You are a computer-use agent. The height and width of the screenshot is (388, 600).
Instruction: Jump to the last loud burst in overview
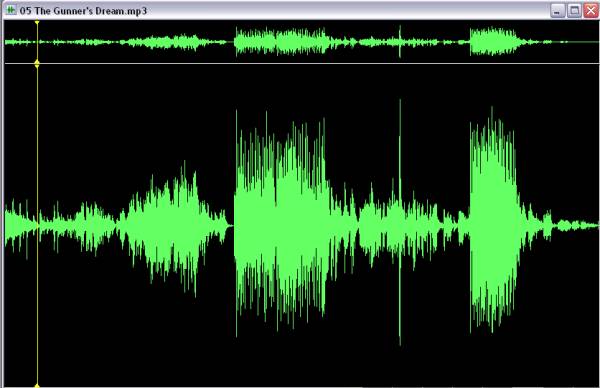494,41
